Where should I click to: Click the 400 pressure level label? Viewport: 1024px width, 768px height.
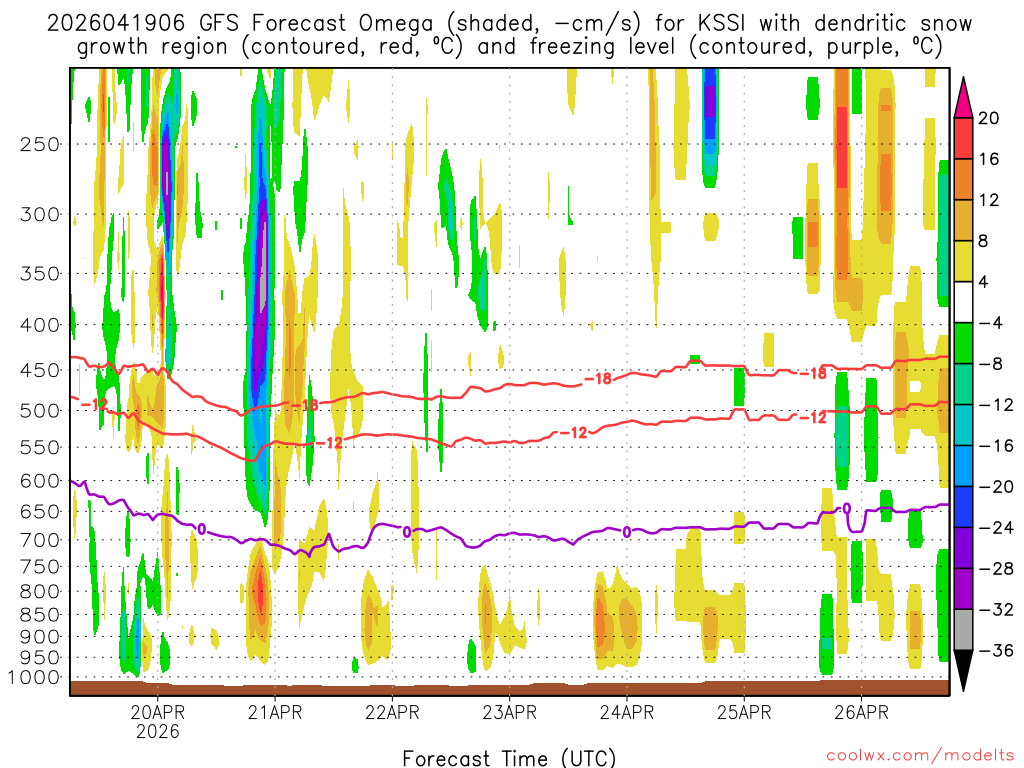[40, 325]
